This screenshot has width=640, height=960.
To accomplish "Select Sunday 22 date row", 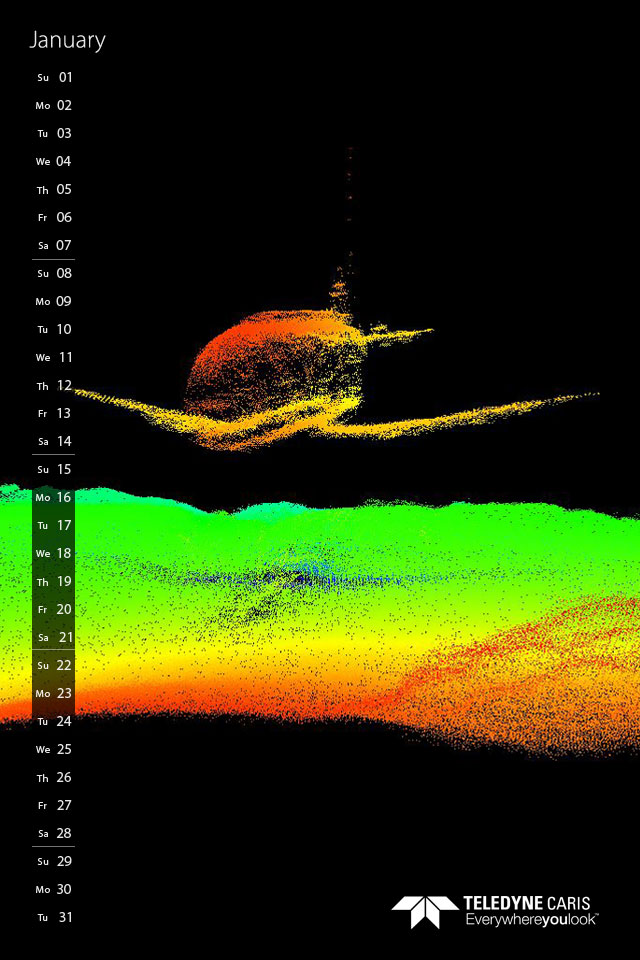I will [x=54, y=666].
